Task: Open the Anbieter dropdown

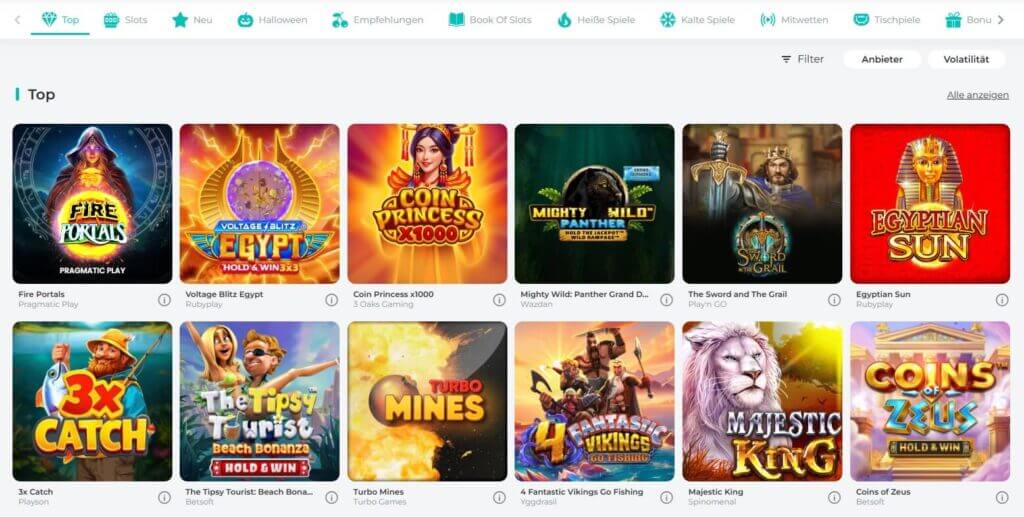Action: 882,59
